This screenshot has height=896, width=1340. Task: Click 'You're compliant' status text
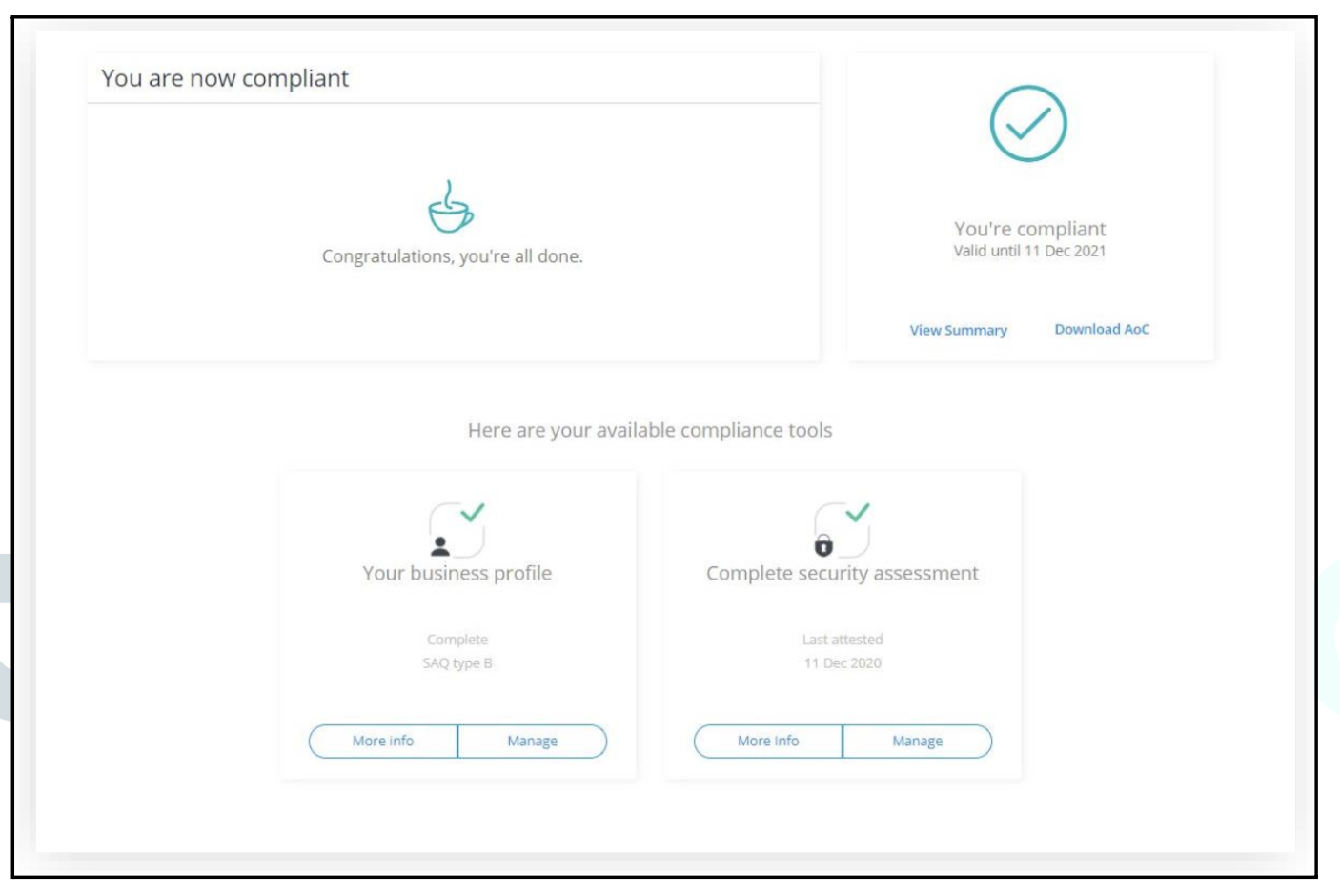(1029, 229)
